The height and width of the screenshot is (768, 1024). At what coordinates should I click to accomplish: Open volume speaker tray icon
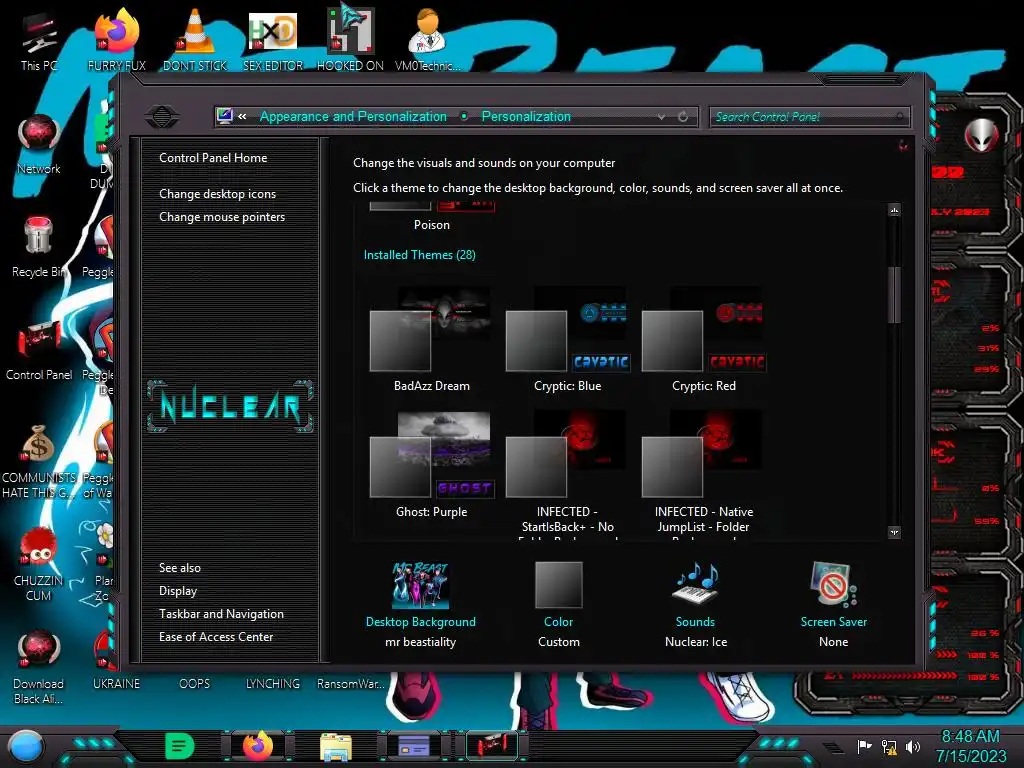(912, 746)
